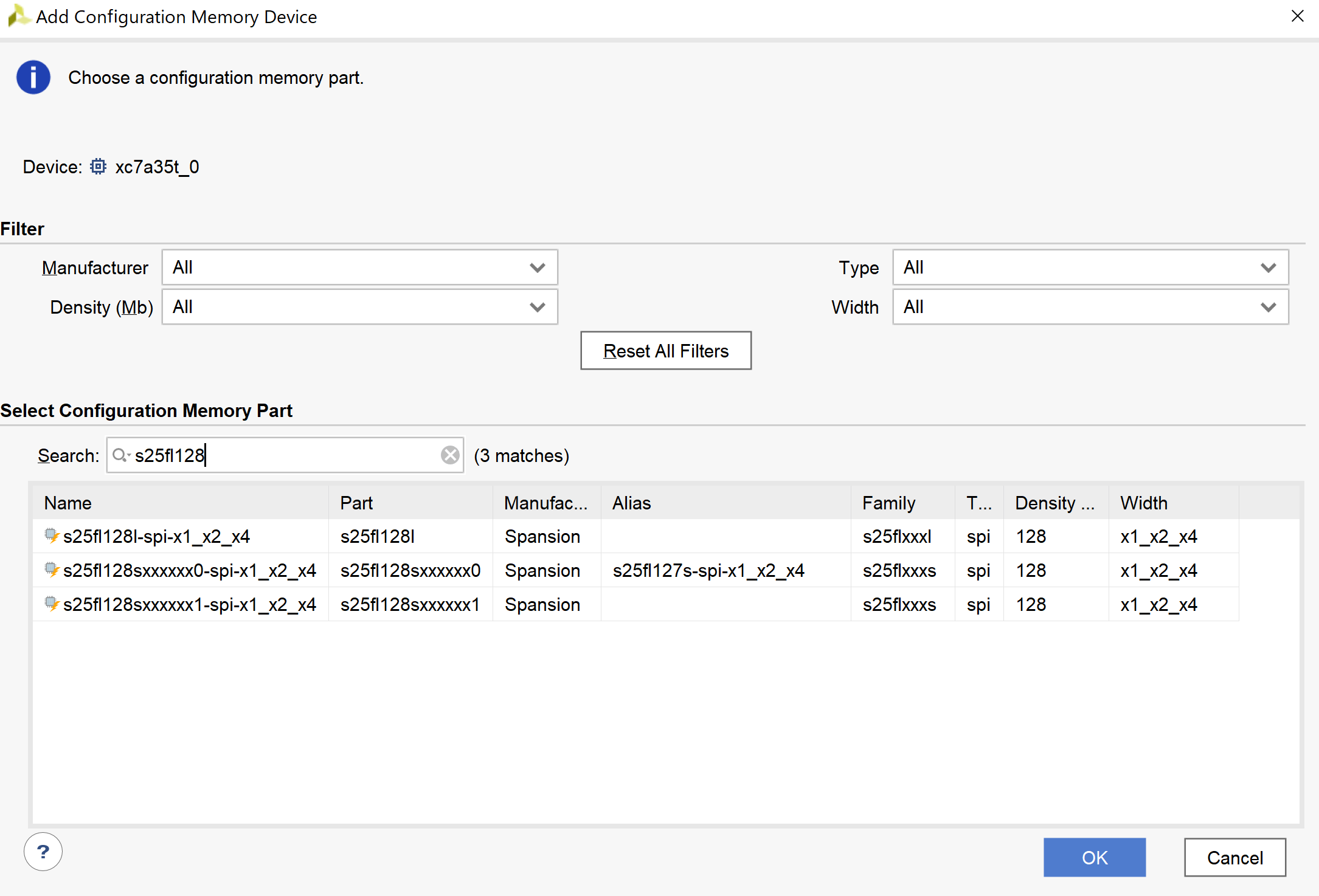Image resolution: width=1319 pixels, height=896 pixels.
Task: Open the Type filter dropdown
Action: coord(1090,267)
